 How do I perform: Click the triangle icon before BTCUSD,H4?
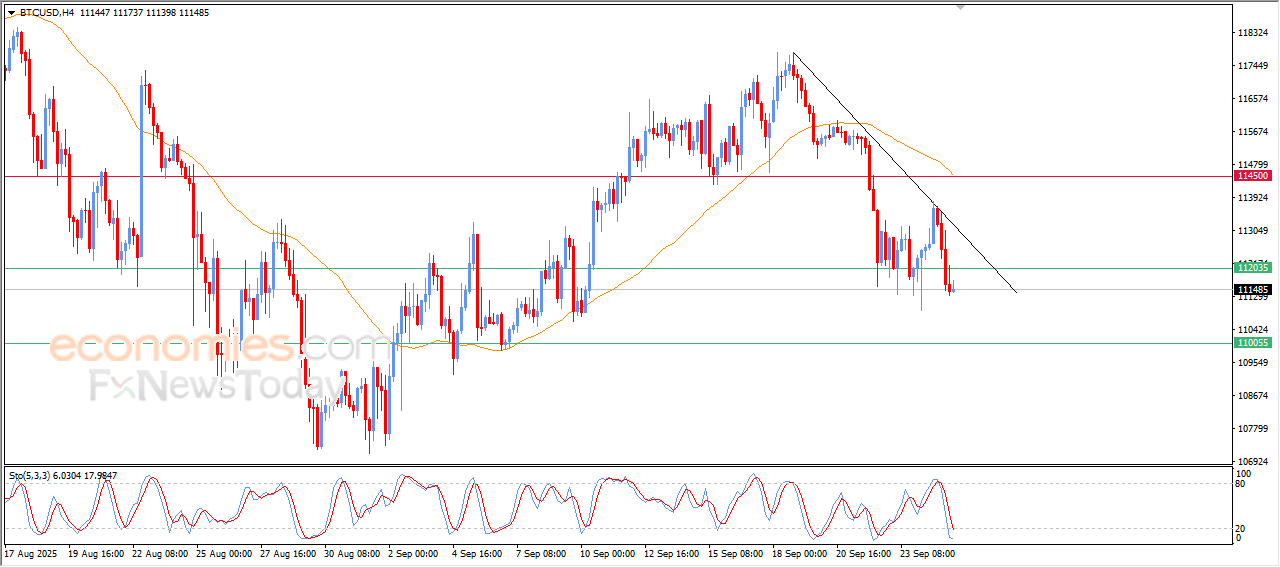point(11,13)
